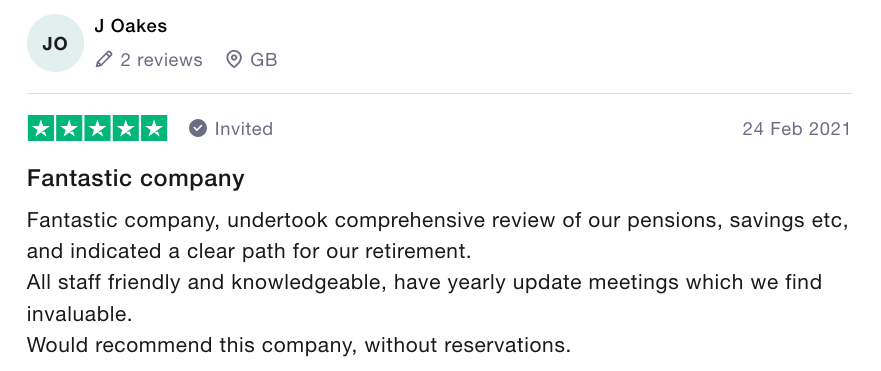Click the third green rating star

tap(97, 128)
